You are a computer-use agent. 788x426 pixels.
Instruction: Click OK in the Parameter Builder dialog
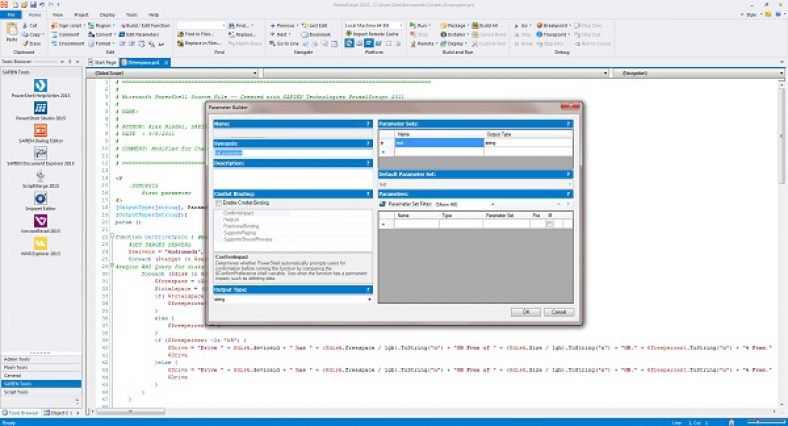(x=525, y=311)
